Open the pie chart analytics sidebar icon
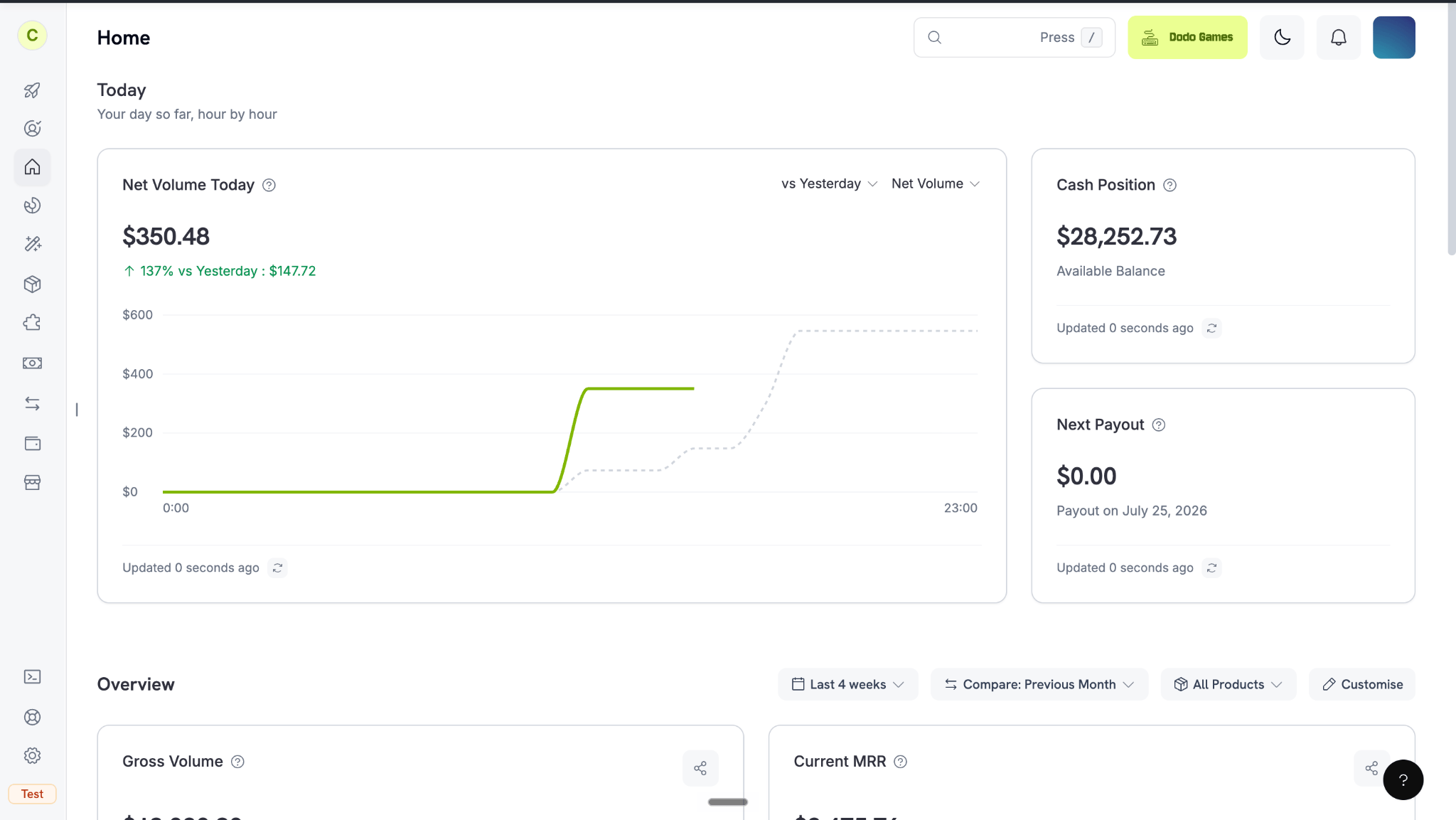Image resolution: width=1456 pixels, height=820 pixels. click(32, 206)
